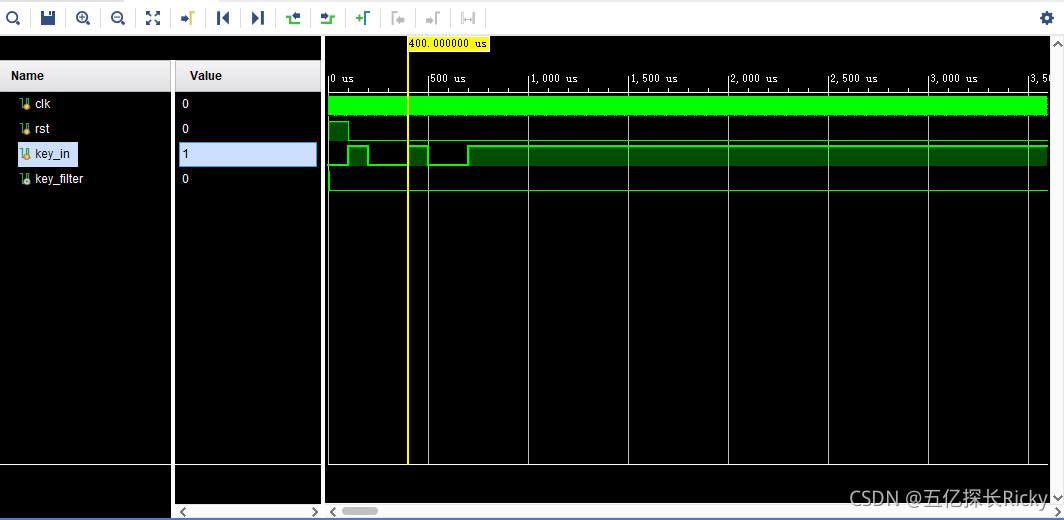Jump to the next transition
This screenshot has height=520, width=1064.
[x=328, y=18]
